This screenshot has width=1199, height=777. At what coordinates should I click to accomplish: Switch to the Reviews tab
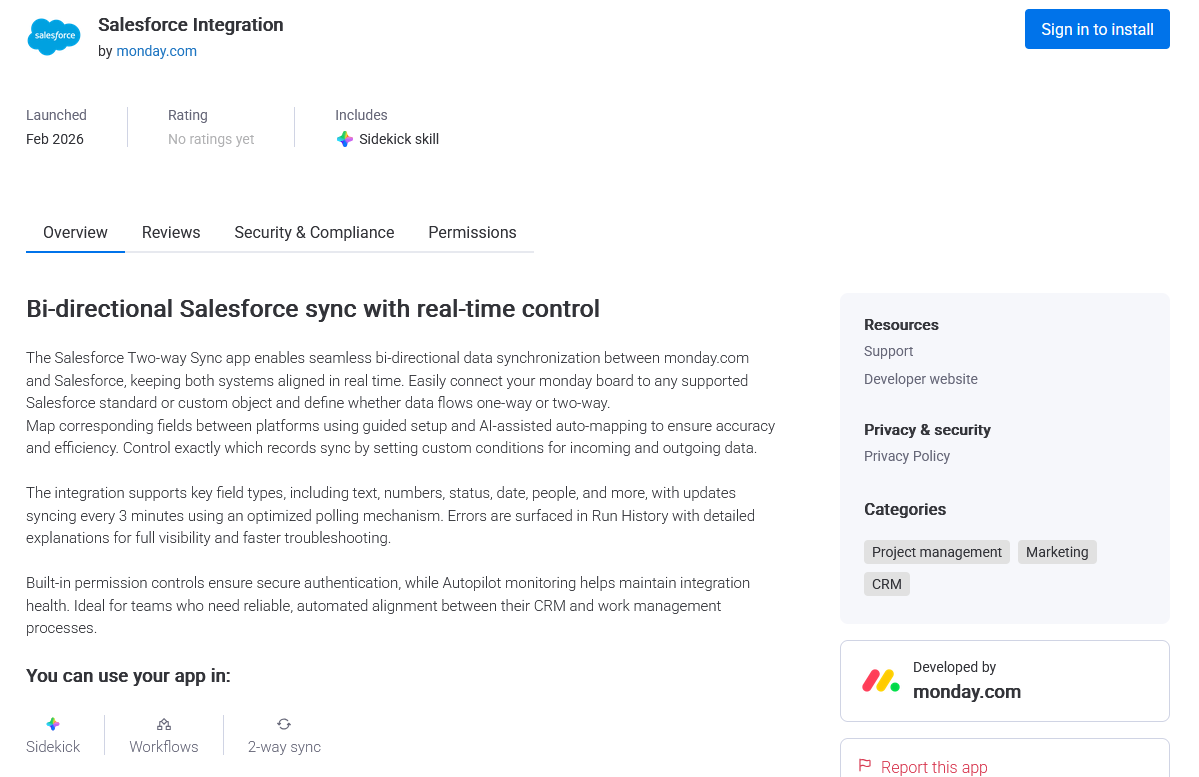[x=171, y=232]
